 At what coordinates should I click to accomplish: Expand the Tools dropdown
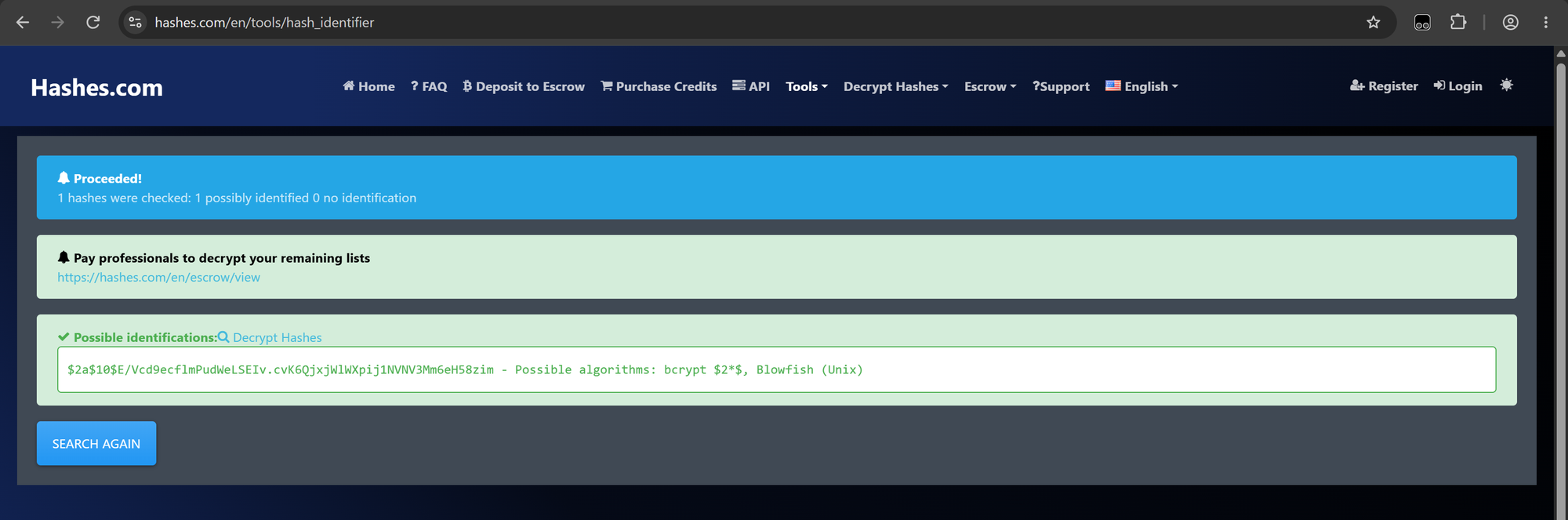click(807, 86)
